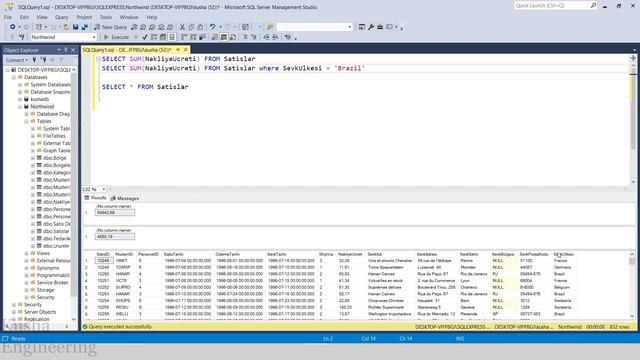Screen dimensions: 640x360
Task: Click the Copy icon in toolbar
Action: pos(191,27)
